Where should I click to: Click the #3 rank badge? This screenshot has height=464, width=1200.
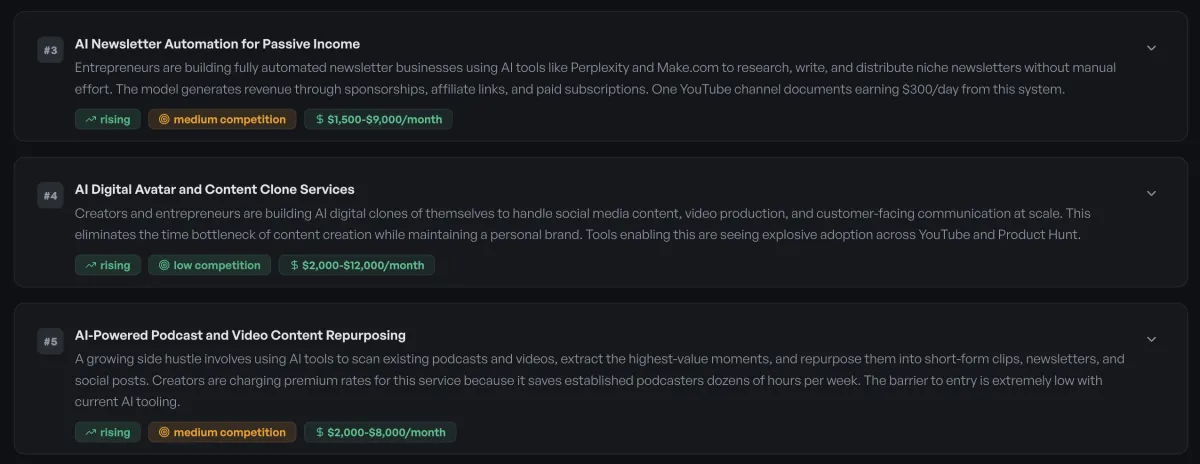click(51, 50)
